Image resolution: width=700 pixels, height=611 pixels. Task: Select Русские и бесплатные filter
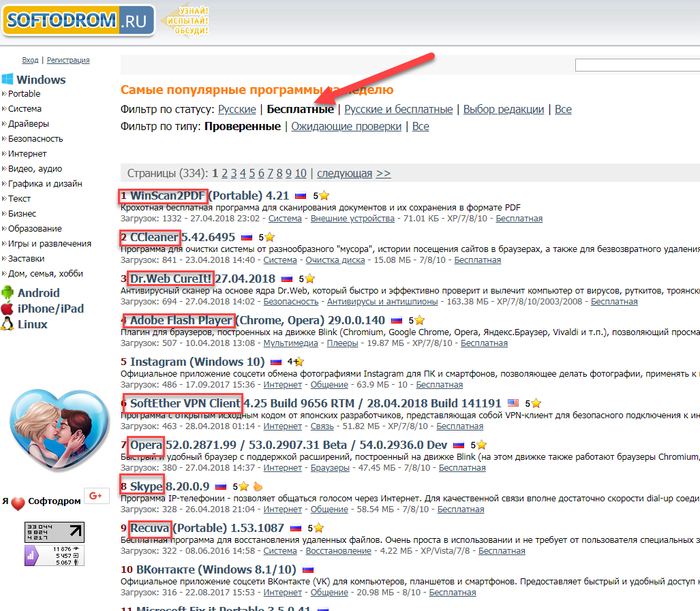(398, 109)
